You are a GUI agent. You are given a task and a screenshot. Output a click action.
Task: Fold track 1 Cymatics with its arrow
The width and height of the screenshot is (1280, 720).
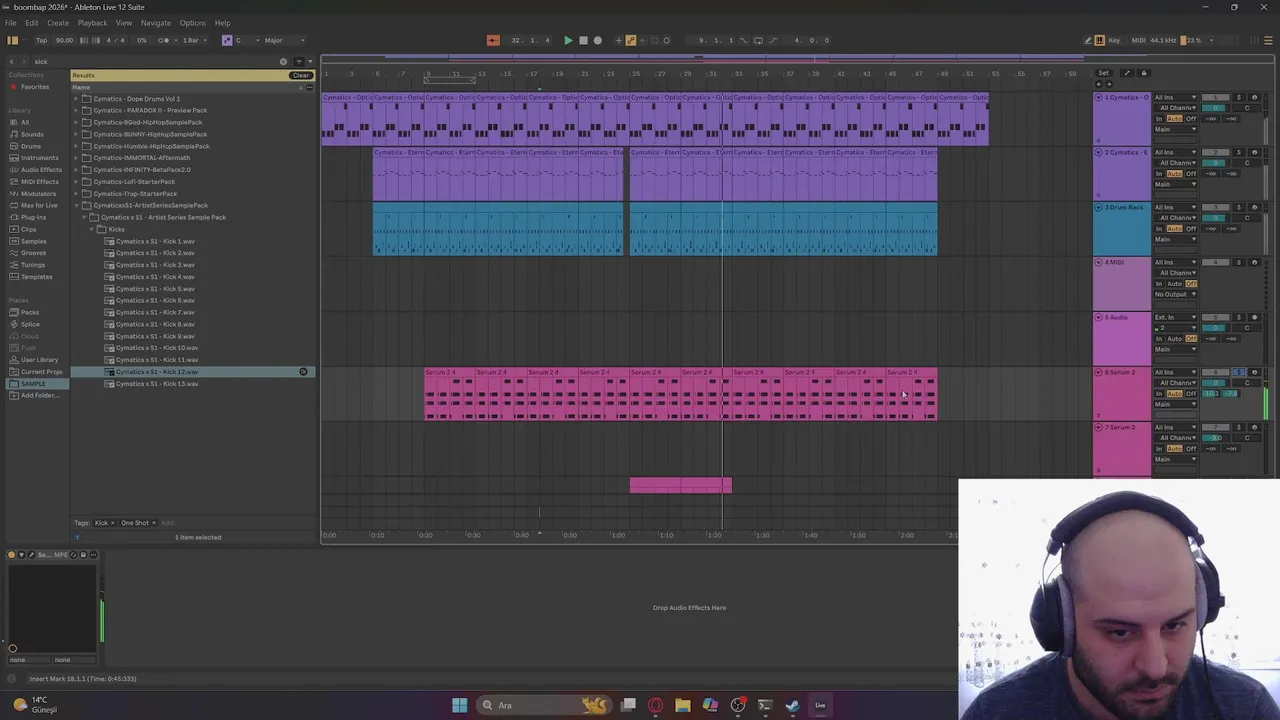(x=1099, y=97)
